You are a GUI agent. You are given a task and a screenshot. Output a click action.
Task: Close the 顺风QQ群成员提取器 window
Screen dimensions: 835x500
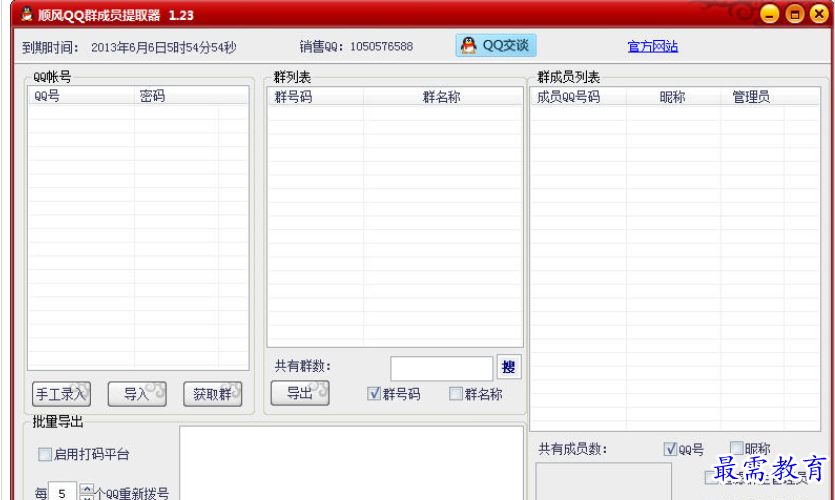tap(819, 14)
